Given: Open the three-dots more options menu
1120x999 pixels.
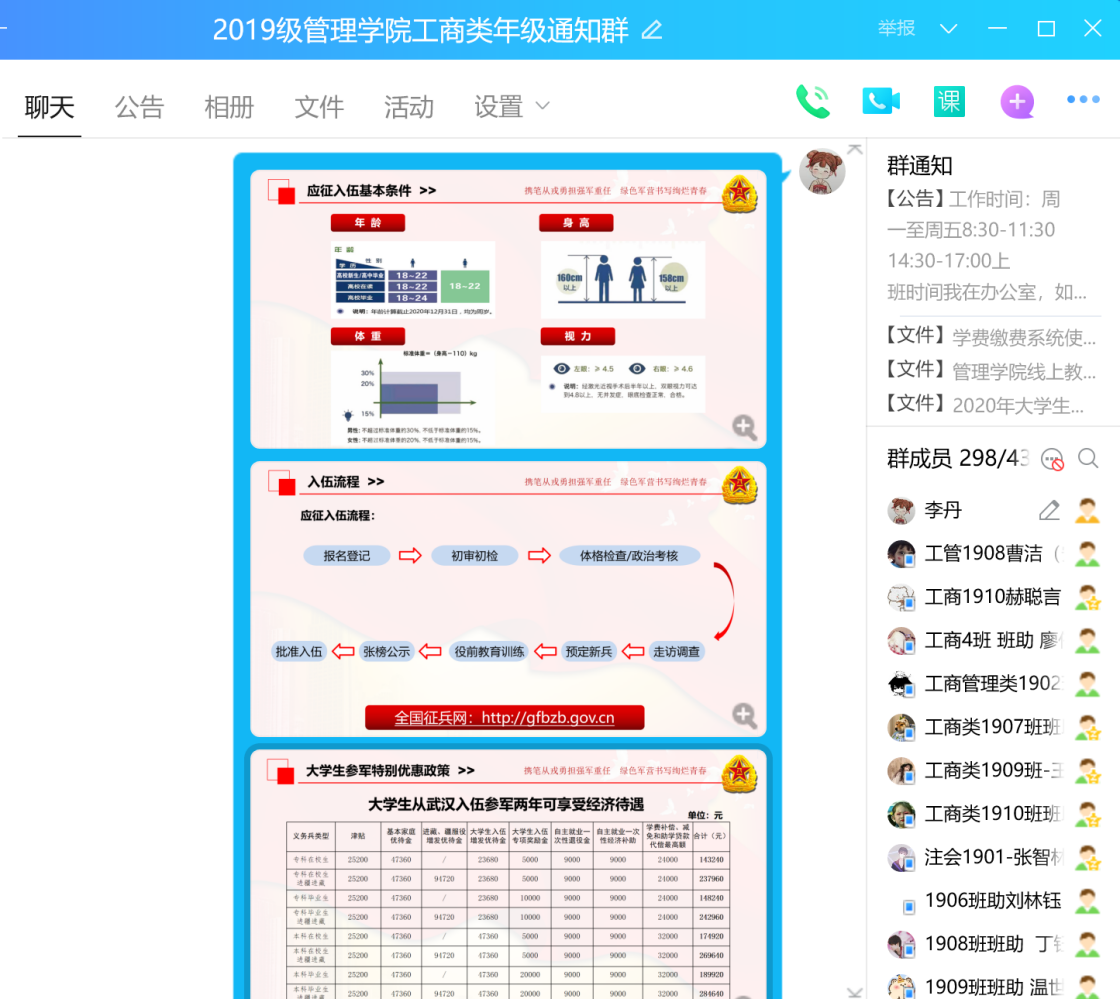Looking at the screenshot, I should click(1083, 100).
